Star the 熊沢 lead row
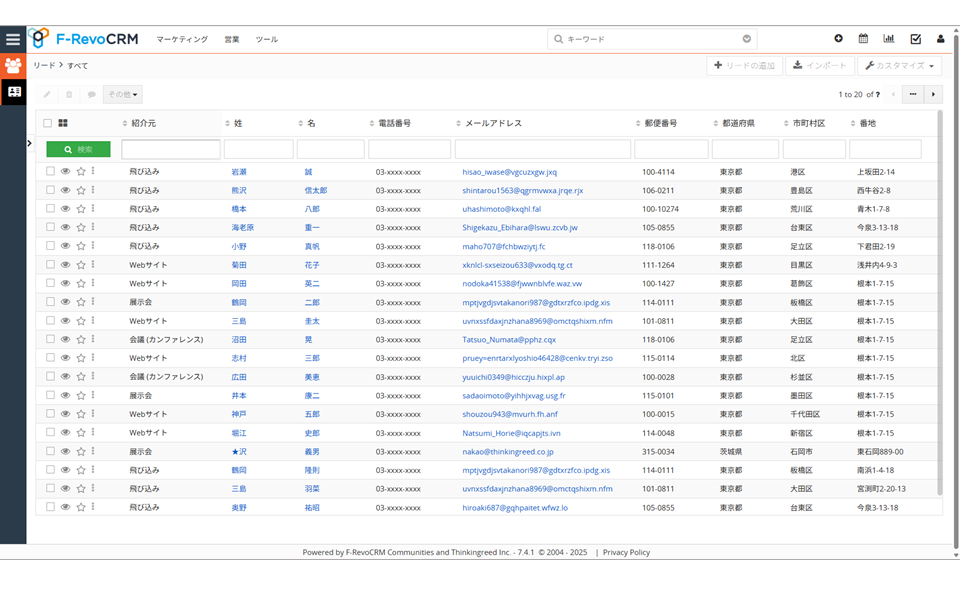The height and width of the screenshot is (600, 960). (81, 190)
